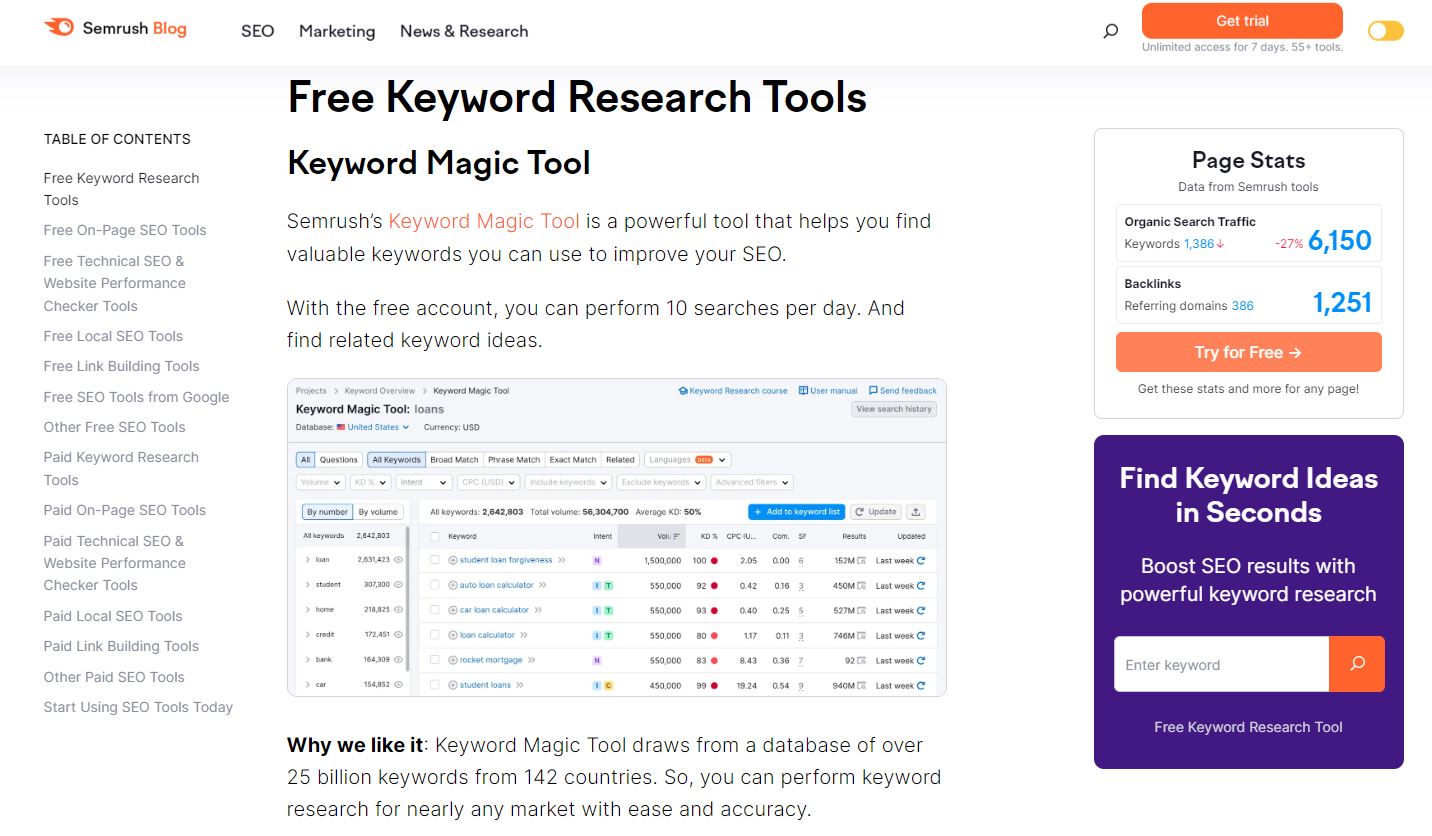Click the Keyword Research course graduation-cap icon
This screenshot has width=1432, height=836.
pyautogui.click(x=683, y=391)
